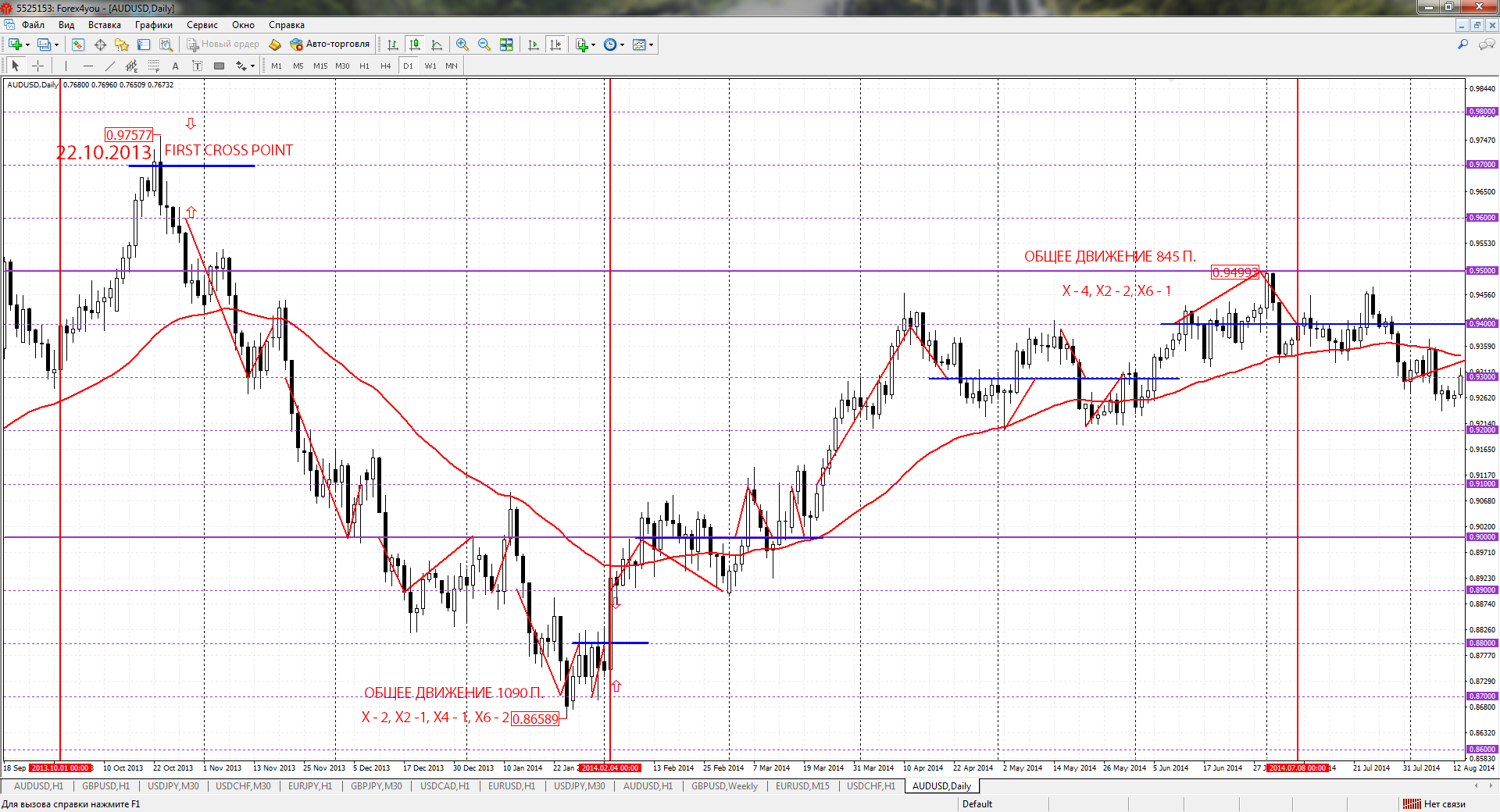Open the Графики menu
This screenshot has width=1500, height=812.
tap(154, 25)
